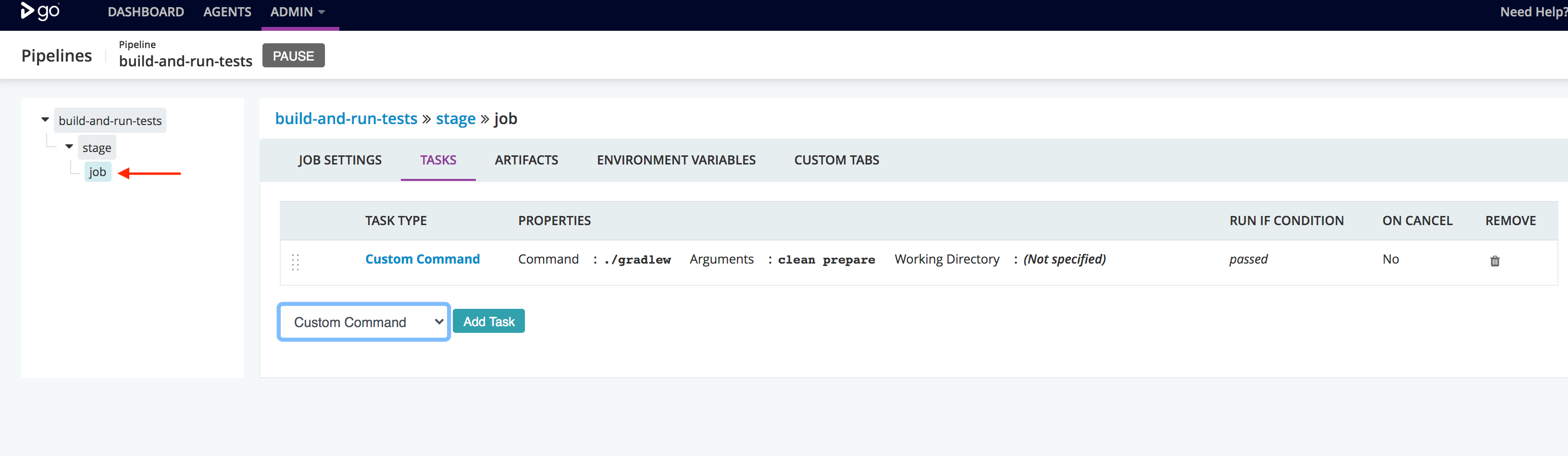Open the Custom Tabs tab
1568x456 pixels.
click(836, 160)
